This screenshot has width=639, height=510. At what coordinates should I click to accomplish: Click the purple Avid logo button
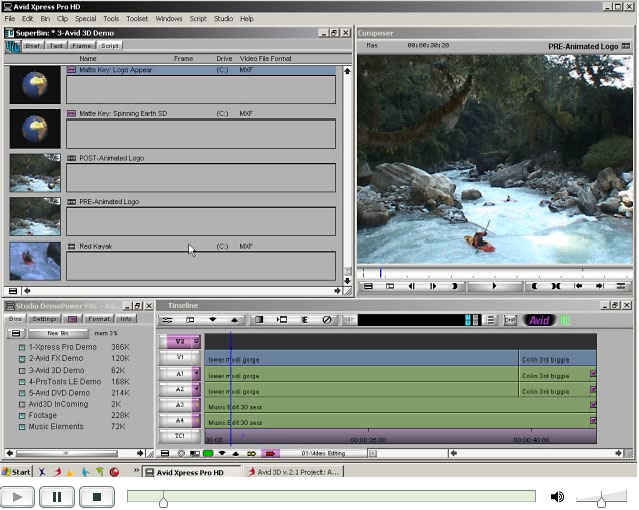[x=539, y=320]
